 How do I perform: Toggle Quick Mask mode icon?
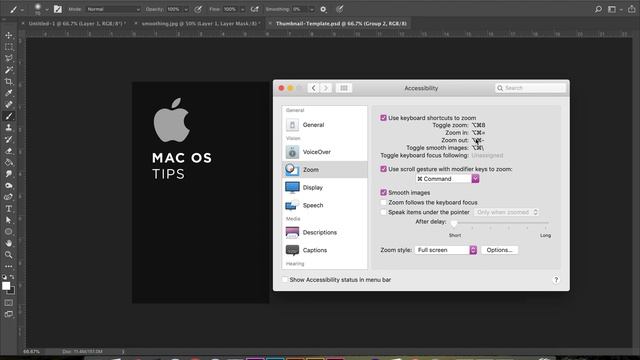pyautogui.click(x=9, y=303)
